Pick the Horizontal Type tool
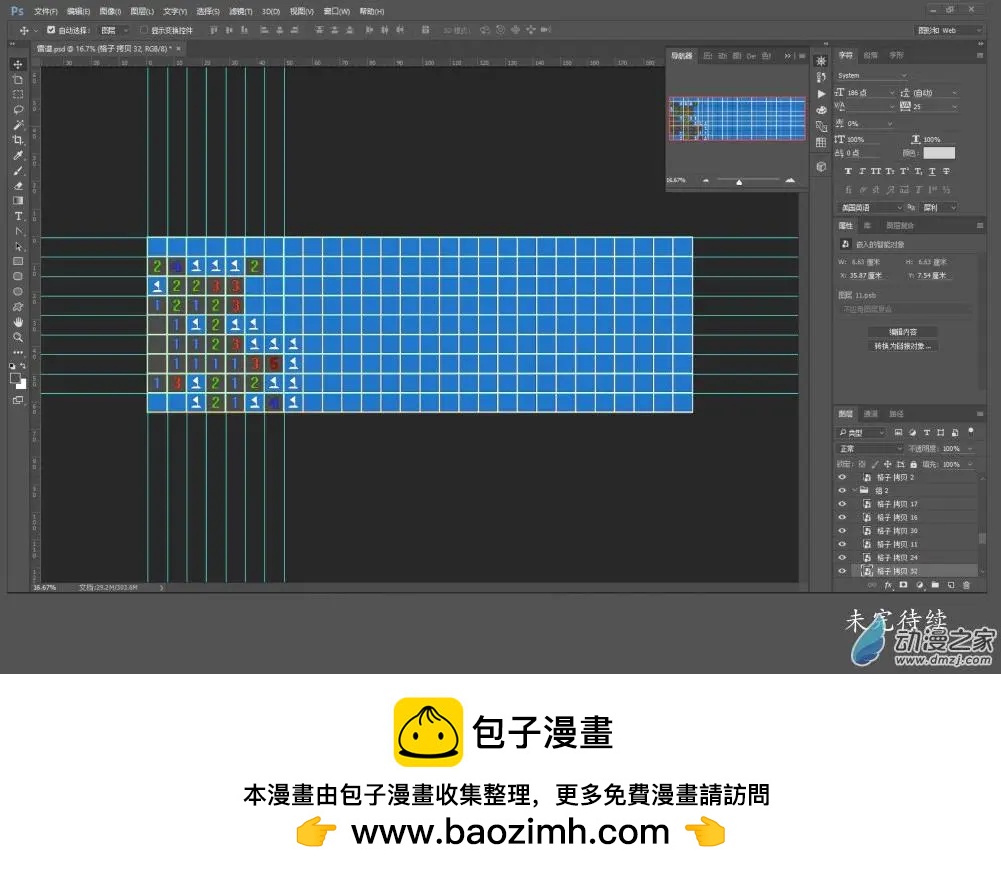This screenshot has width=1001, height=874. tap(18, 216)
